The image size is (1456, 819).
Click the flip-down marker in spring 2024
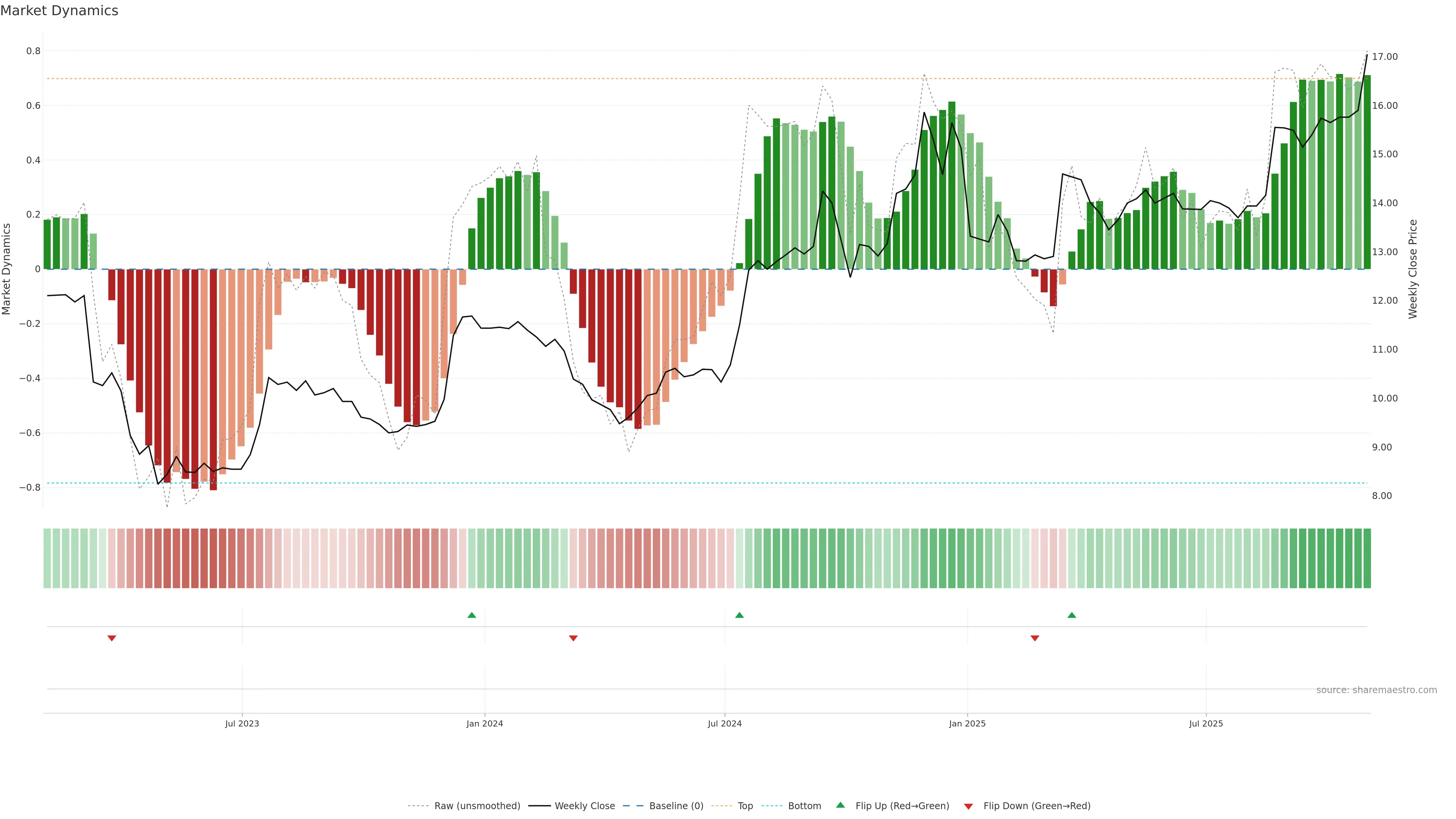point(573,638)
